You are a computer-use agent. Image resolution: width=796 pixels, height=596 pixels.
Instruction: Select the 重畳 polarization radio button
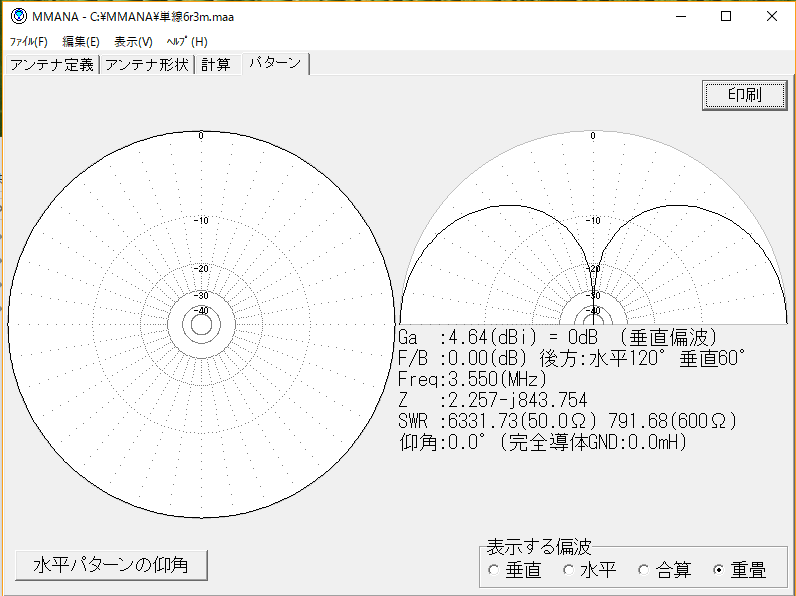coord(740,570)
